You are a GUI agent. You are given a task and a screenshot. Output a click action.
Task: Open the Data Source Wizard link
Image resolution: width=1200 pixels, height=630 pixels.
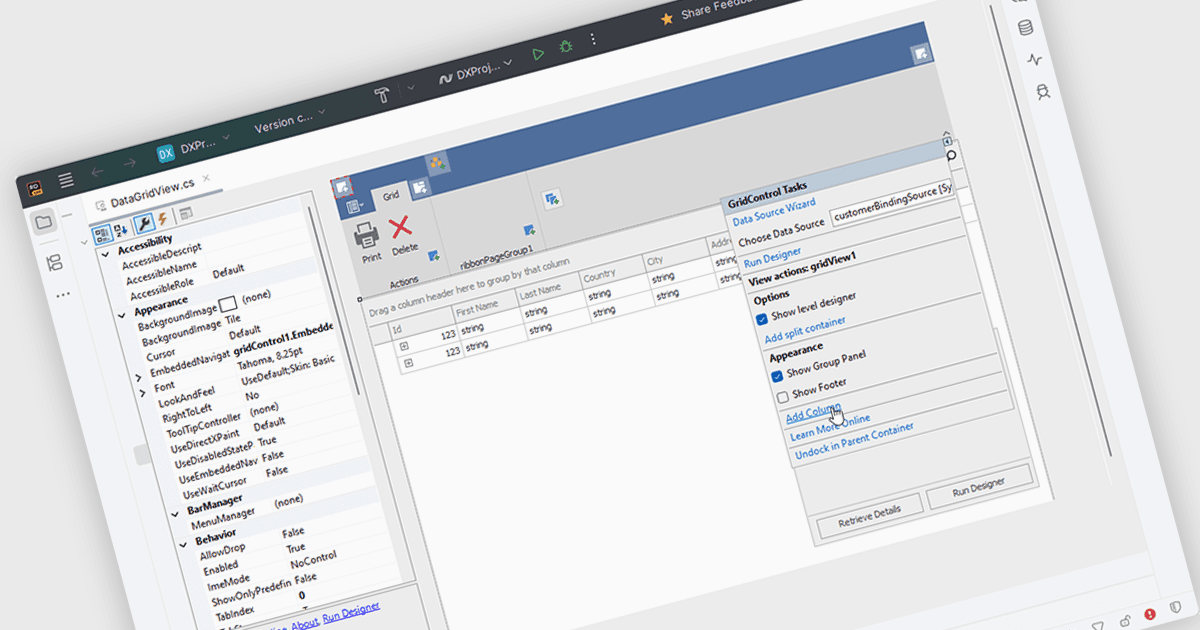(774, 211)
